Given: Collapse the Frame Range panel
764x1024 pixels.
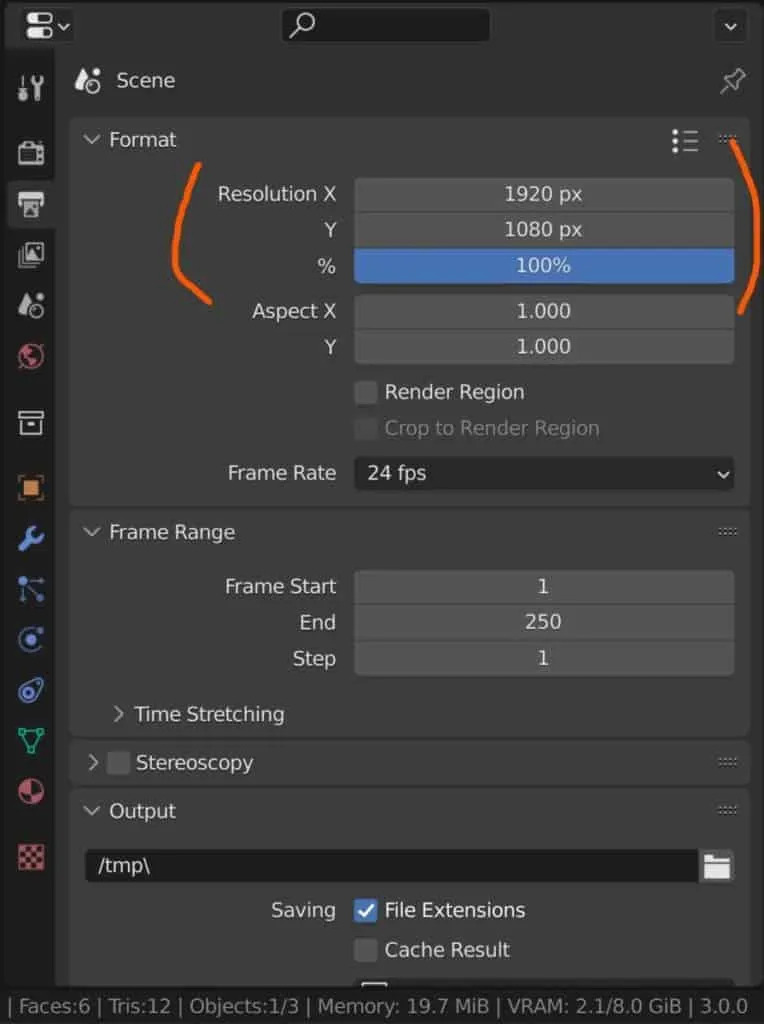Looking at the screenshot, I should 93,532.
